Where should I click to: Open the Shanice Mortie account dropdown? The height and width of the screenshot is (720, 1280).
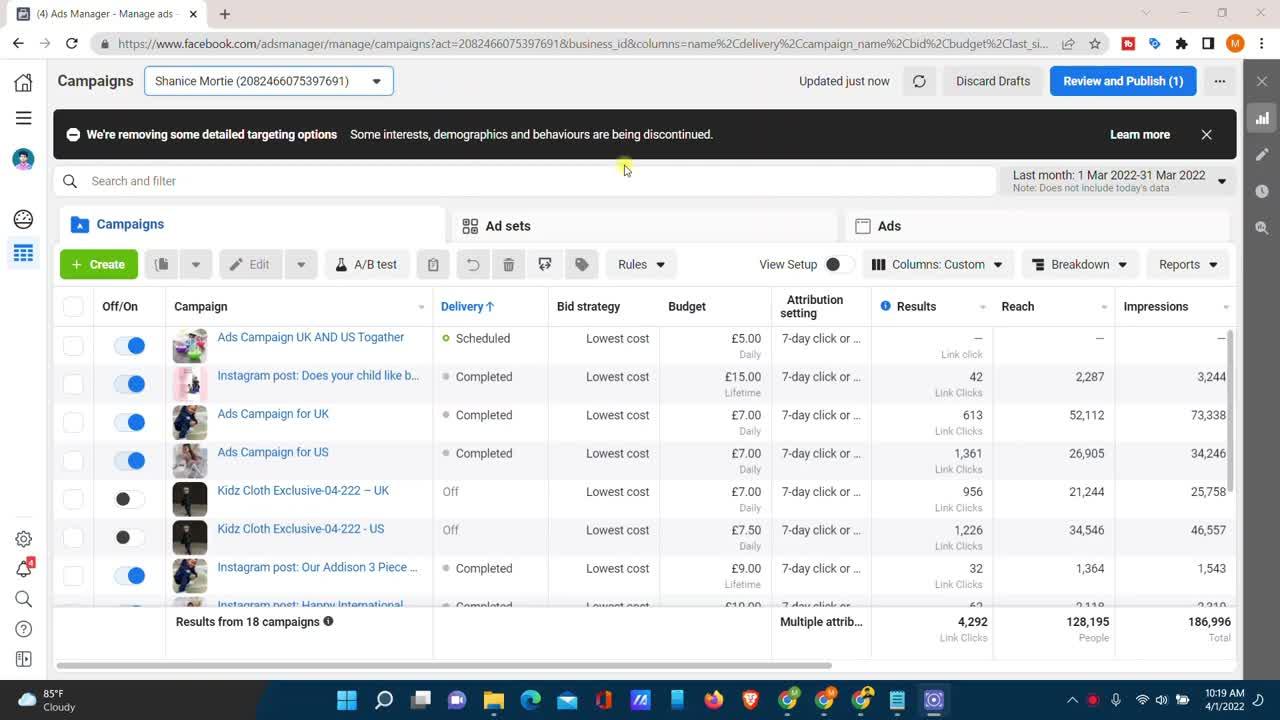point(269,81)
